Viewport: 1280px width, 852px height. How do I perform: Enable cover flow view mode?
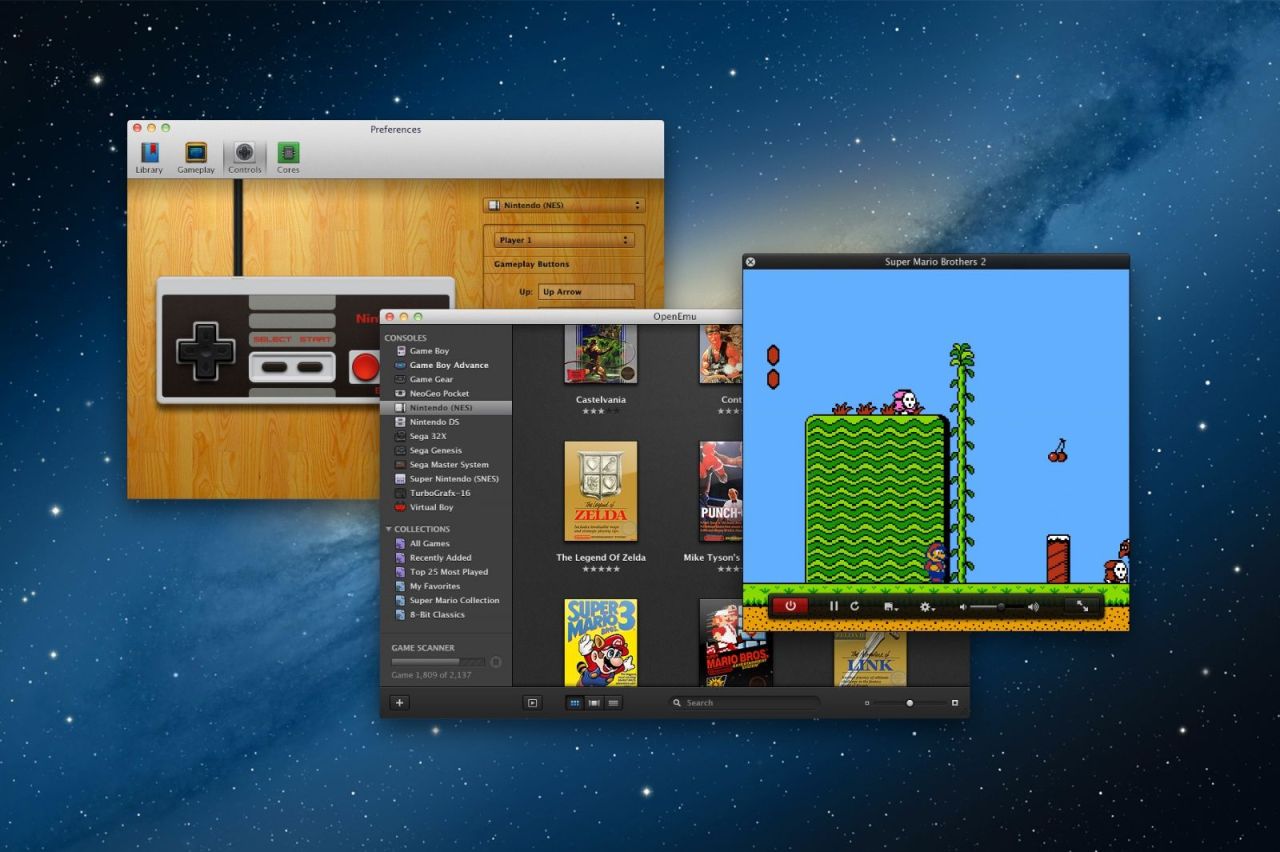point(594,703)
